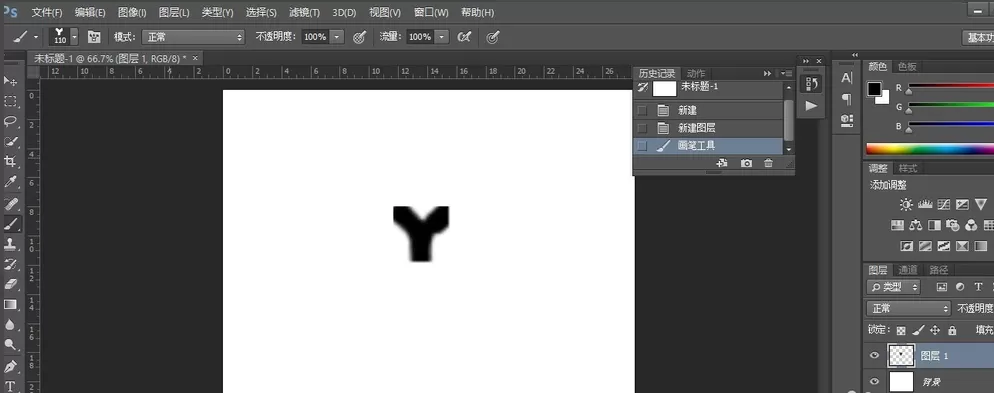Create new snapshot camera icon

coord(747,164)
